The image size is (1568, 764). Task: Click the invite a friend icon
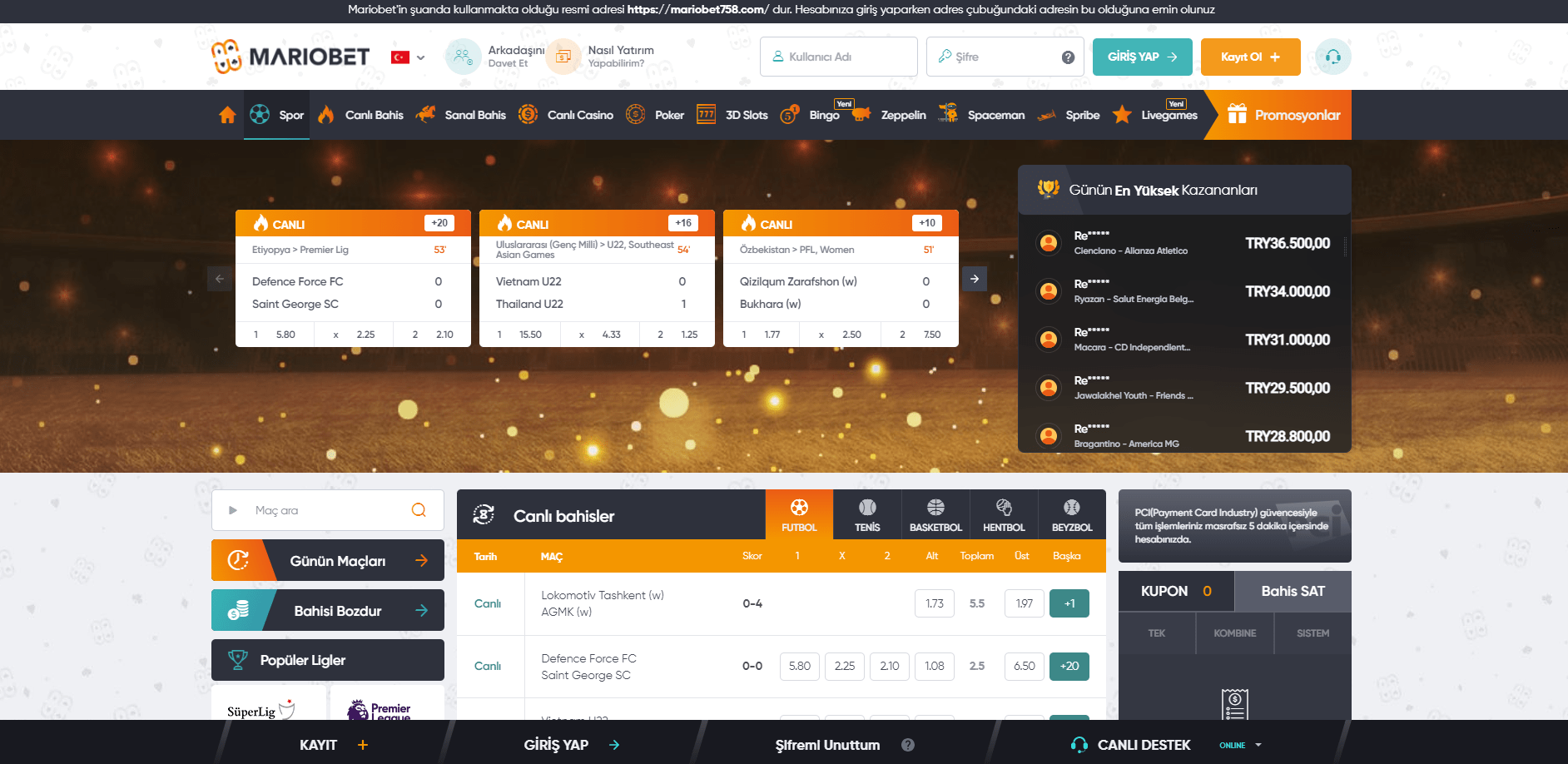pos(463,57)
